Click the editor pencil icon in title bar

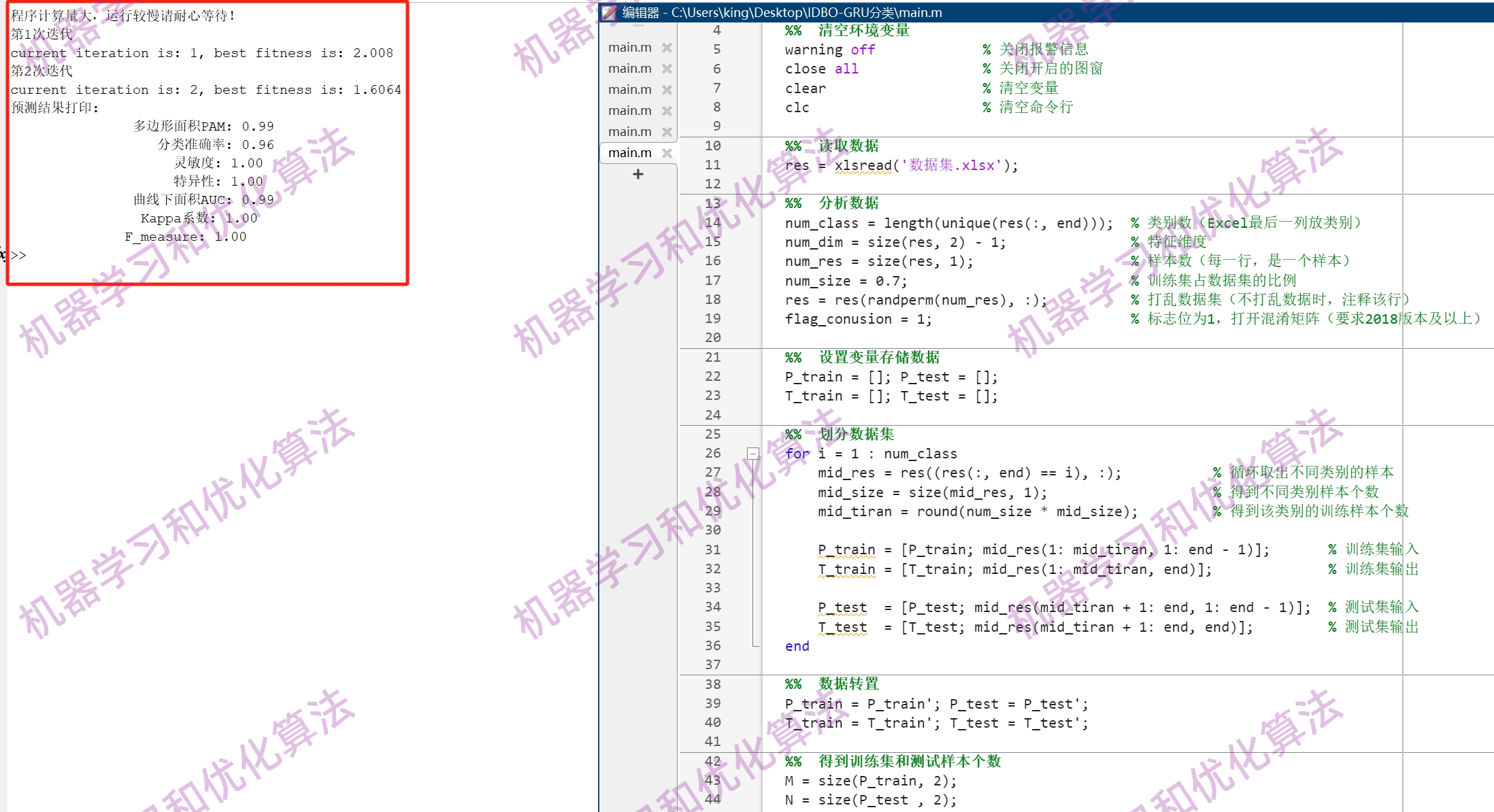tap(609, 12)
